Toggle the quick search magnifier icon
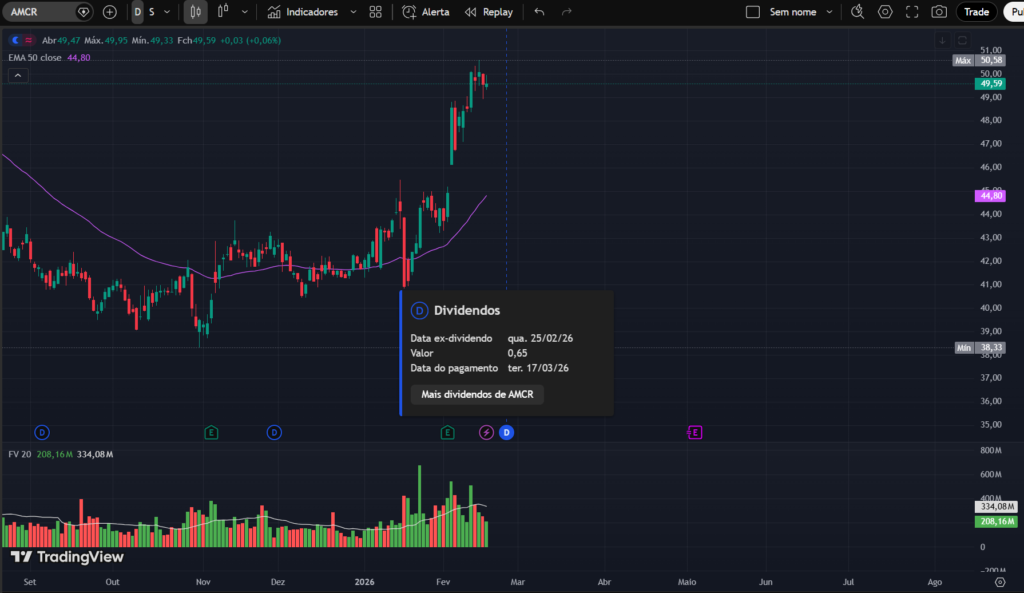 point(856,11)
